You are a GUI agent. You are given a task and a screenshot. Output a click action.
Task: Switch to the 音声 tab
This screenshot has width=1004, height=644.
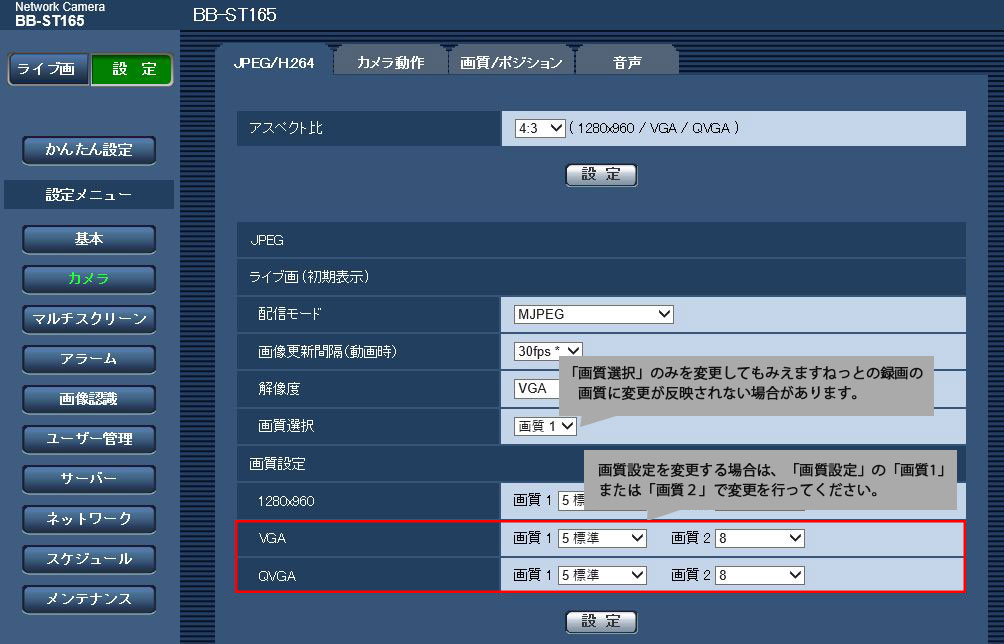pos(627,62)
